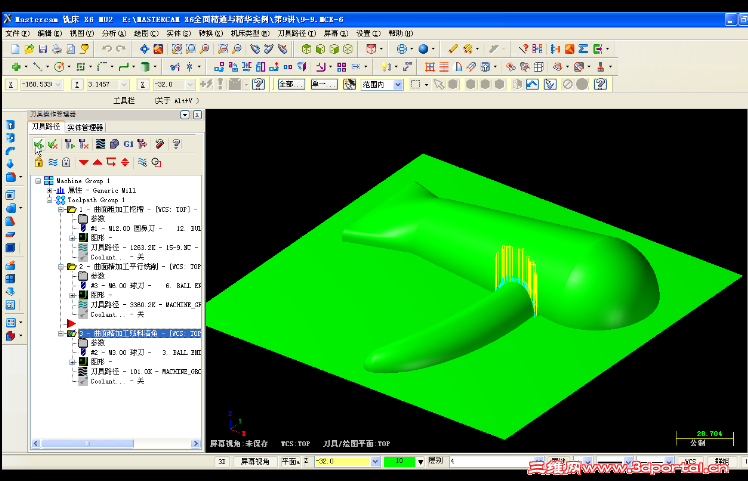Click the 层别 Level status button

pyautogui.click(x=435, y=461)
